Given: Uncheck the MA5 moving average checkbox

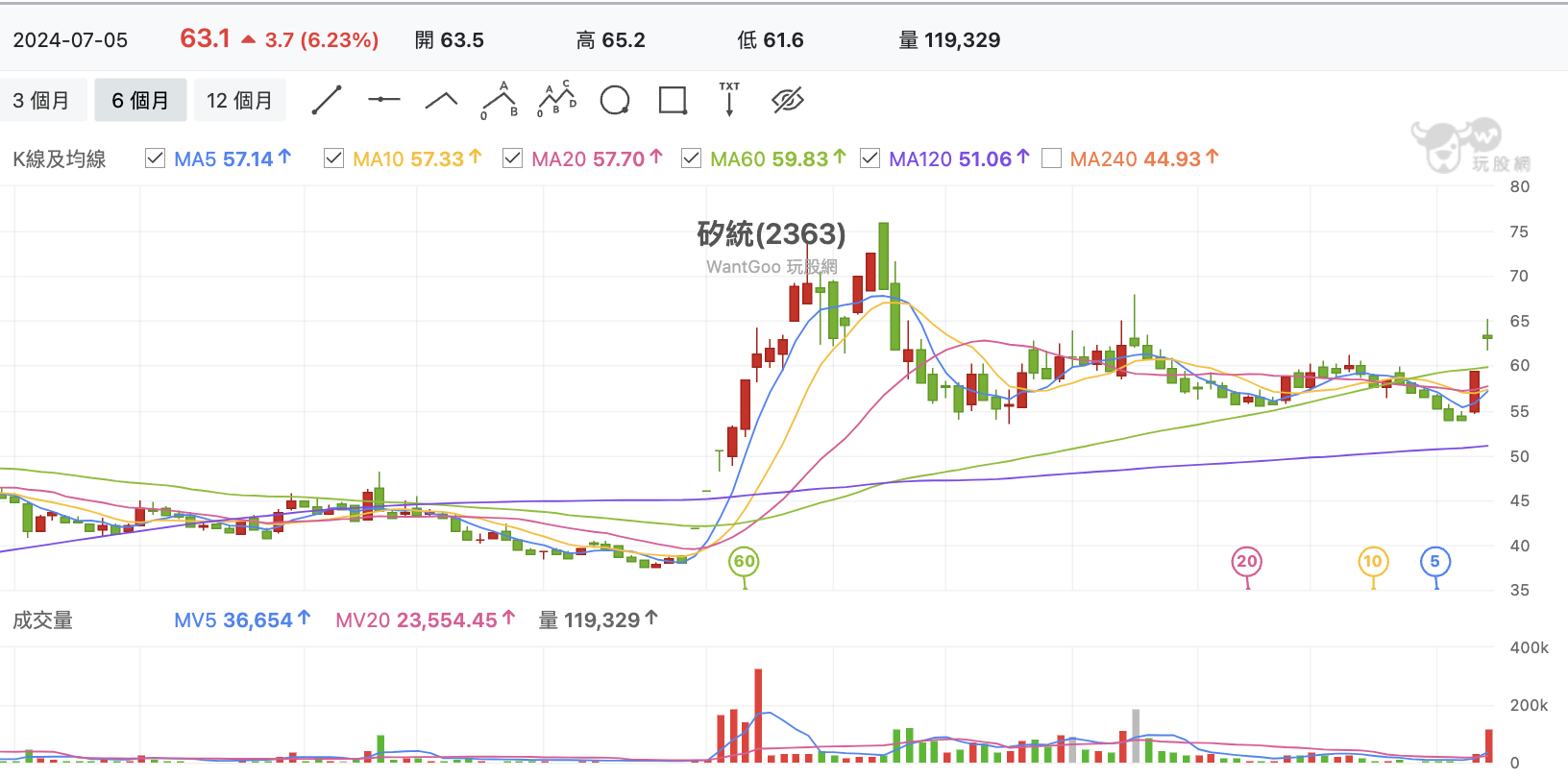Looking at the screenshot, I should pyautogui.click(x=155, y=158).
